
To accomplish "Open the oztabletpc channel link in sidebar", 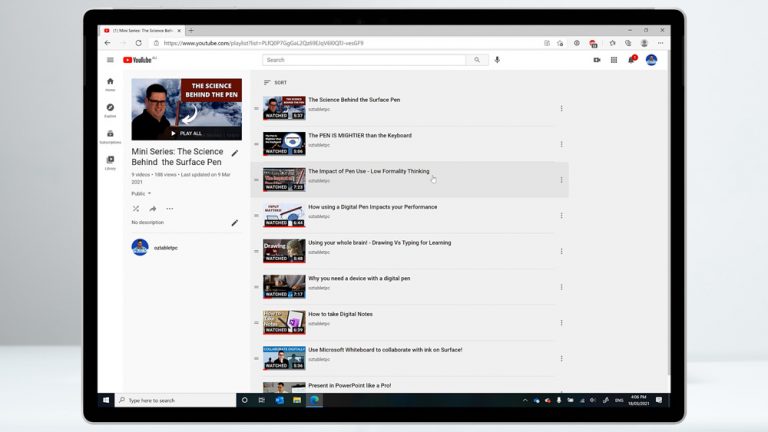I will [168, 247].
